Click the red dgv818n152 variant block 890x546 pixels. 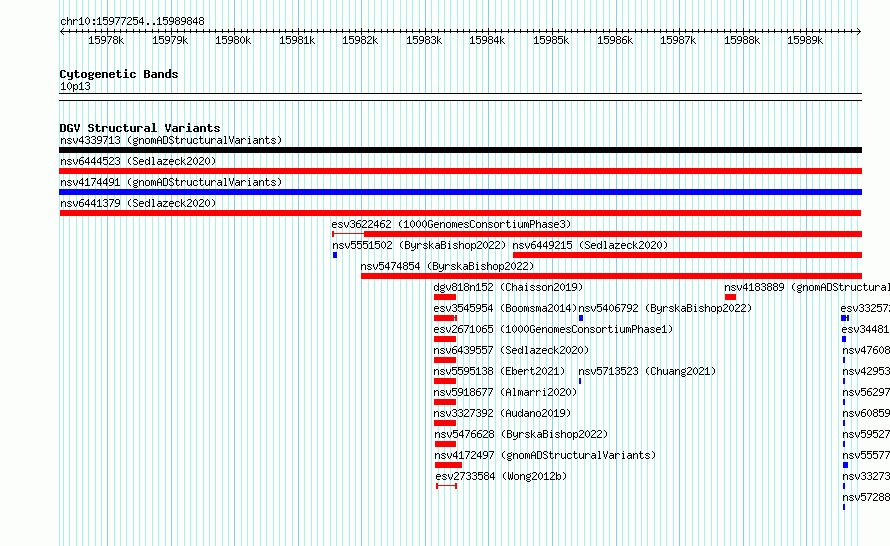point(445,297)
